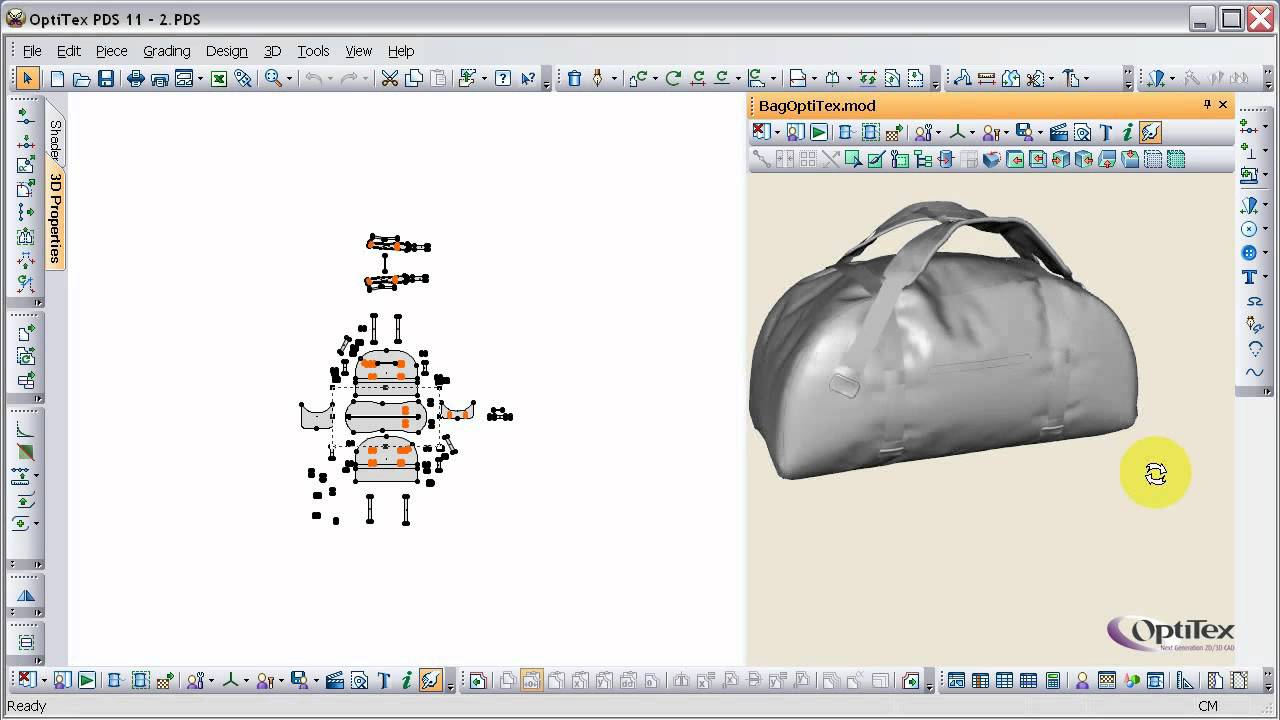Open the Design menu
The height and width of the screenshot is (720, 1280).
click(226, 51)
